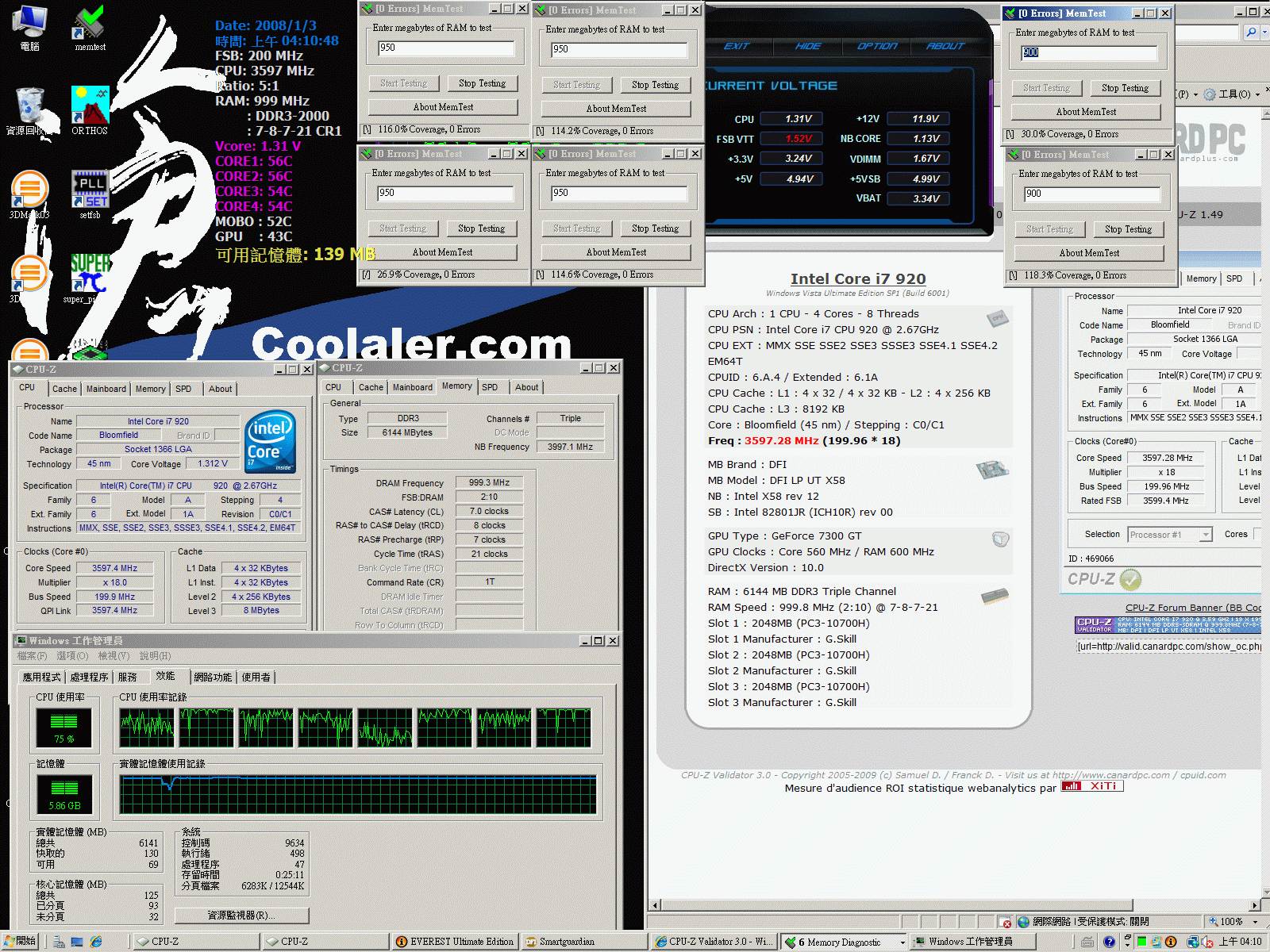1270x952 pixels.
Task: Open 檢視(V) menu in Task Manager
Action: (x=114, y=656)
